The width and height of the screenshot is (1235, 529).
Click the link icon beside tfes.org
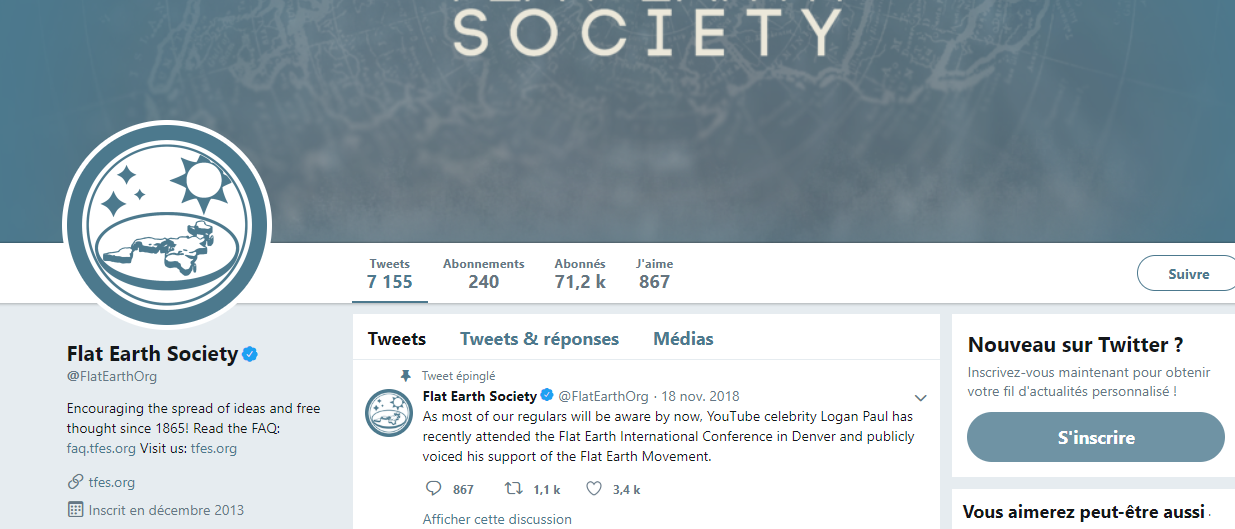pyautogui.click(x=75, y=483)
